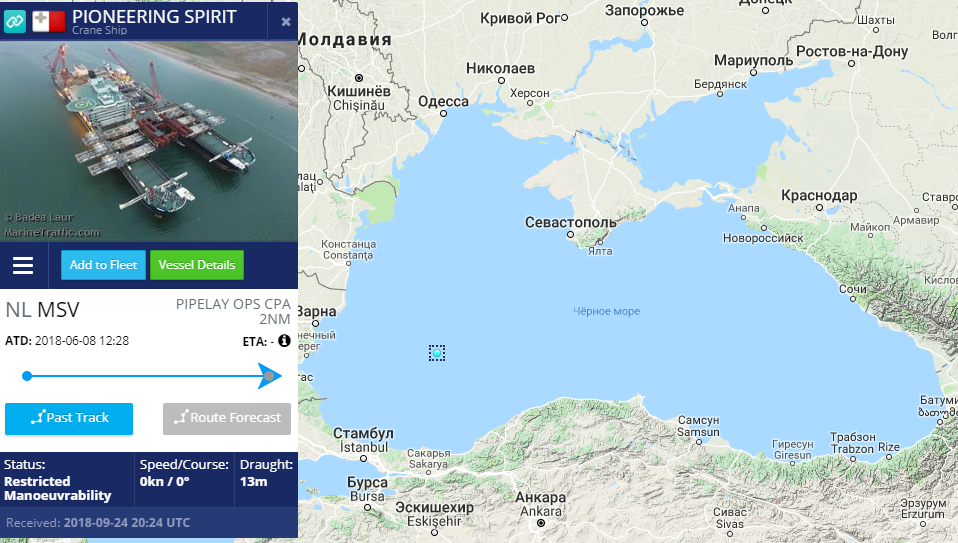Image resolution: width=958 pixels, height=543 pixels.
Task: Open Vessel Details
Action: click(x=197, y=265)
